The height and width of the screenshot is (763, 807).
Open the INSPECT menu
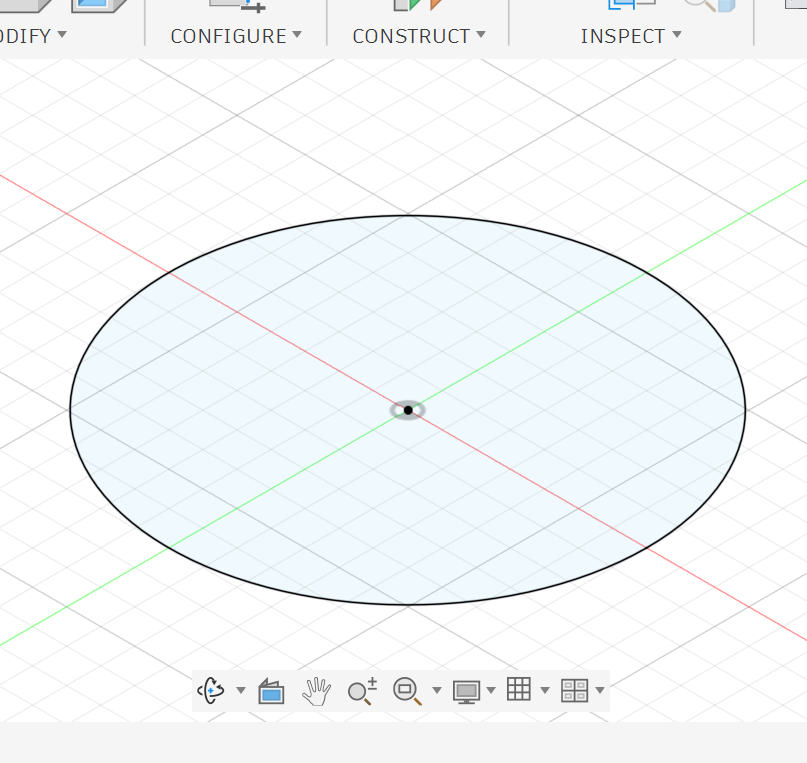(x=631, y=36)
